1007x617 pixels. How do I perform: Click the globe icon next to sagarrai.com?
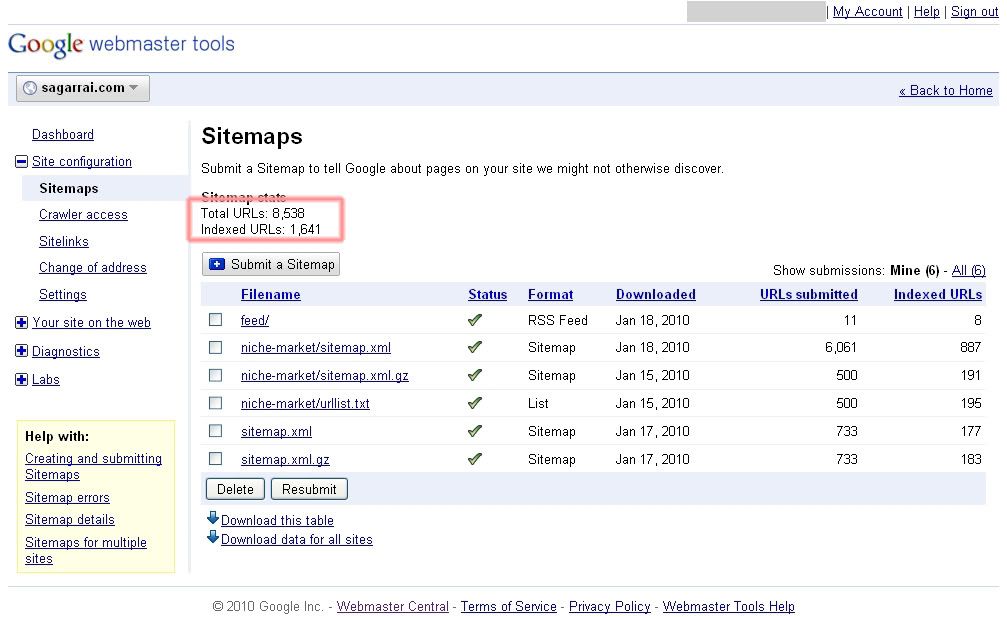(29, 88)
